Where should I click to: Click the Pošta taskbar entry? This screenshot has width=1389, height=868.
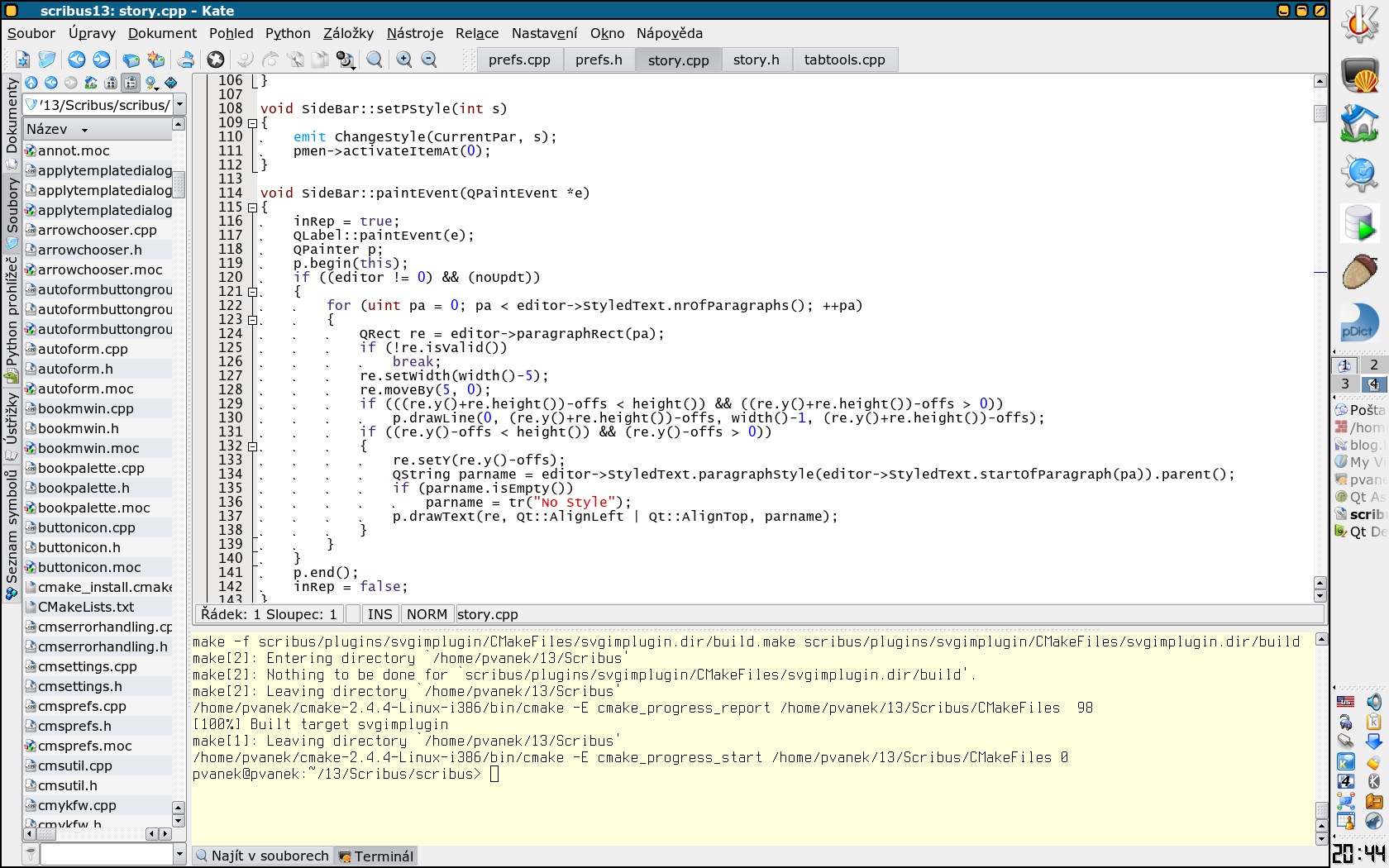coord(1361,410)
